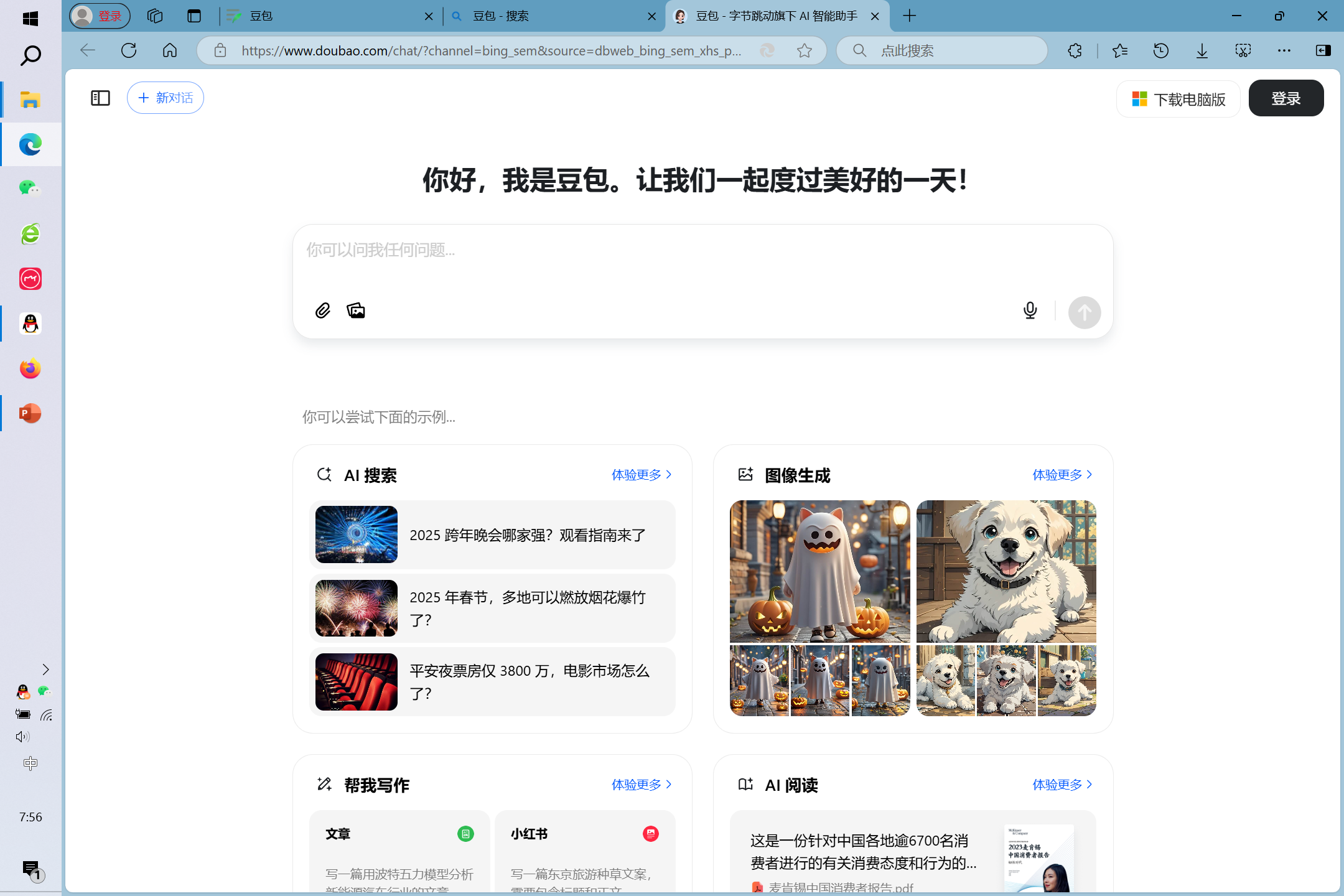1344x896 pixels.
Task: Open the screenshot capture icon
Action: (x=1243, y=50)
